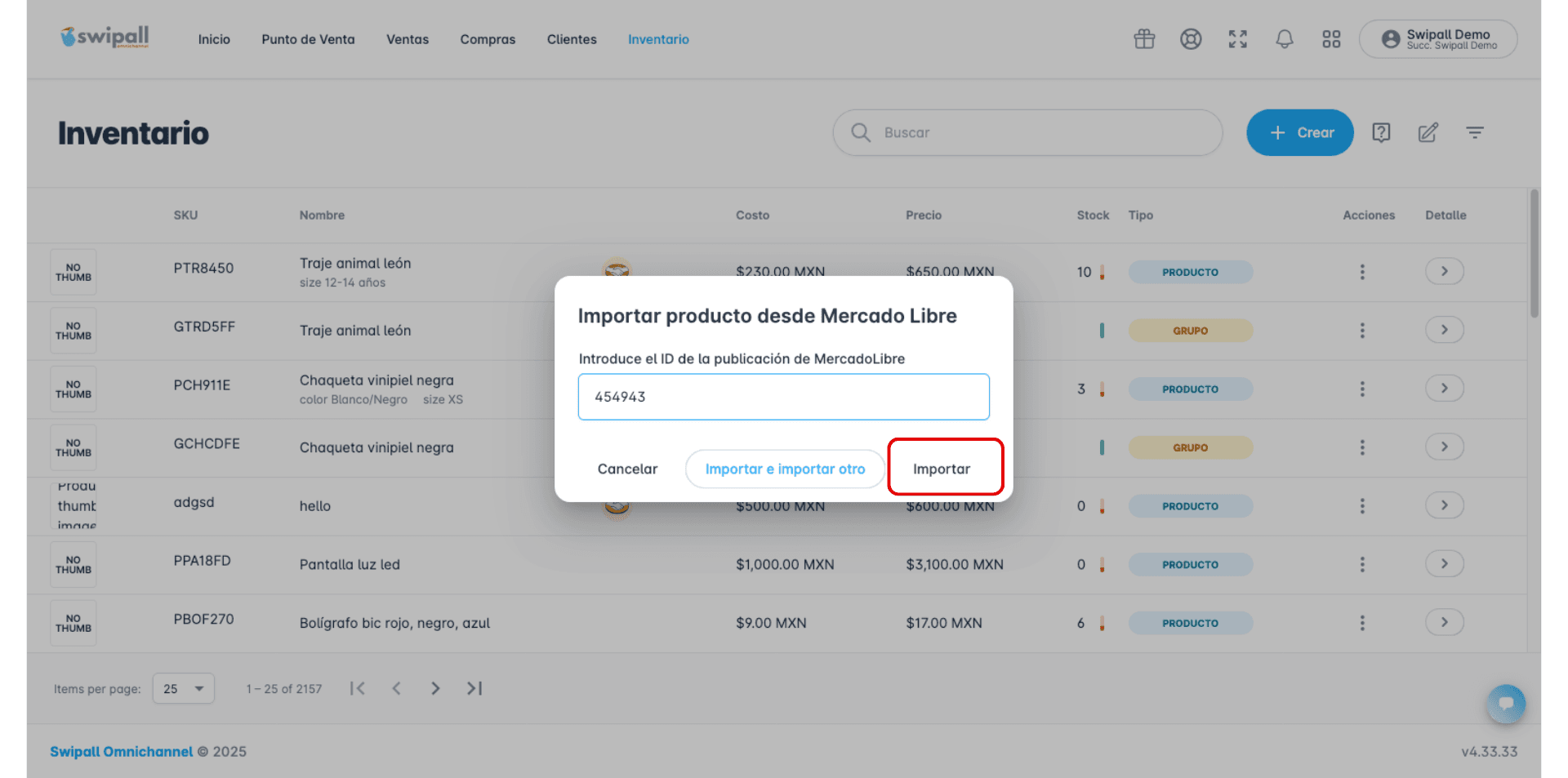Expand detail for PTR8450 row

click(1444, 271)
